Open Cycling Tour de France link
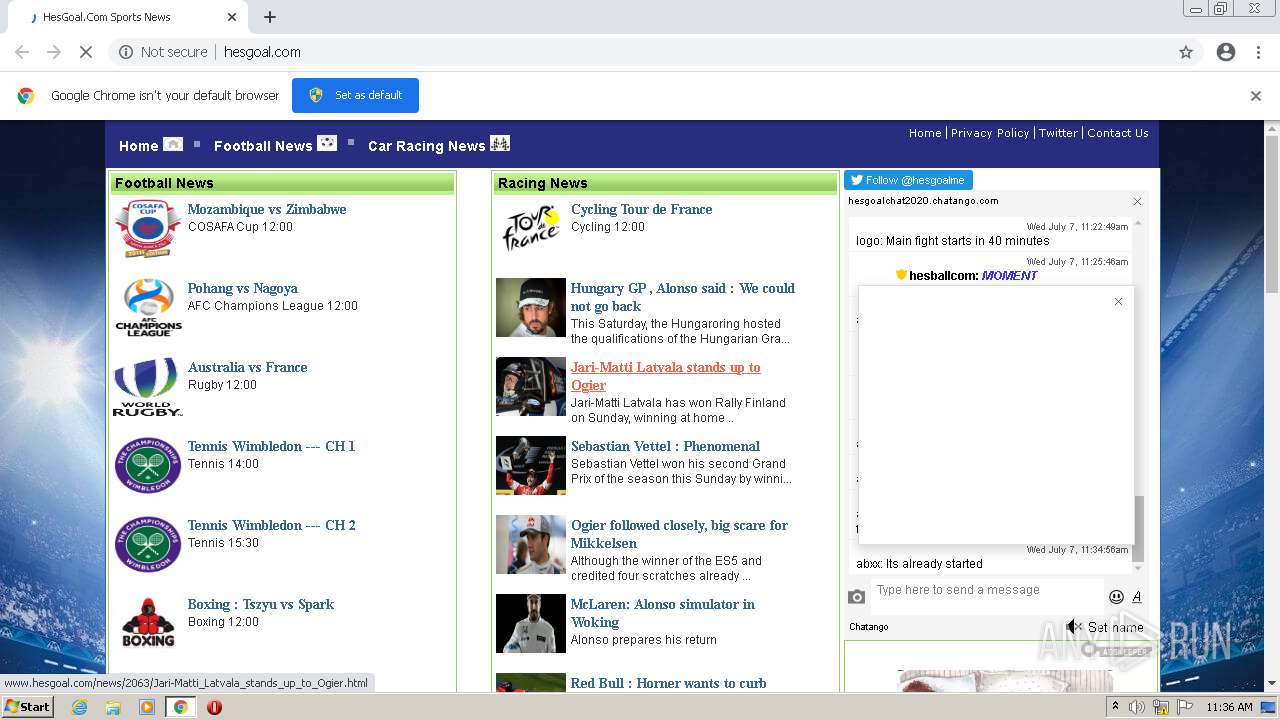Viewport: 1280px width, 720px height. tap(641, 209)
